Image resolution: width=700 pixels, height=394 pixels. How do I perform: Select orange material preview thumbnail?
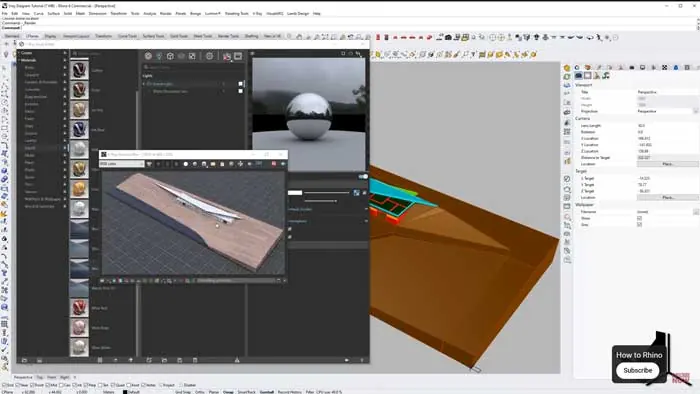click(x=79, y=189)
